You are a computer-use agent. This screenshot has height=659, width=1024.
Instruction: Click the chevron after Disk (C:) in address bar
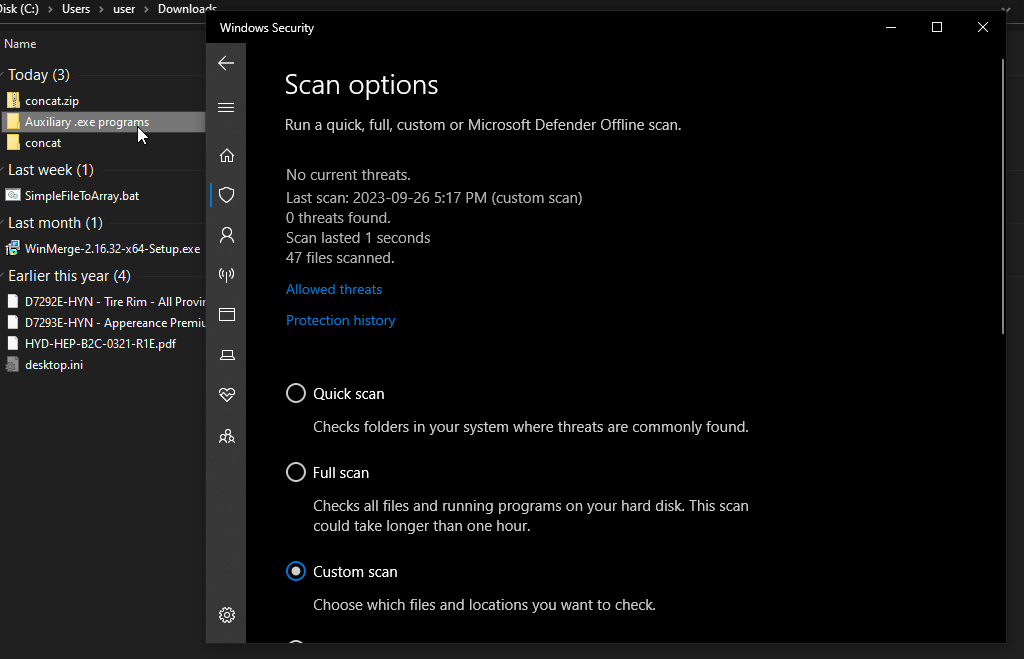(x=50, y=9)
